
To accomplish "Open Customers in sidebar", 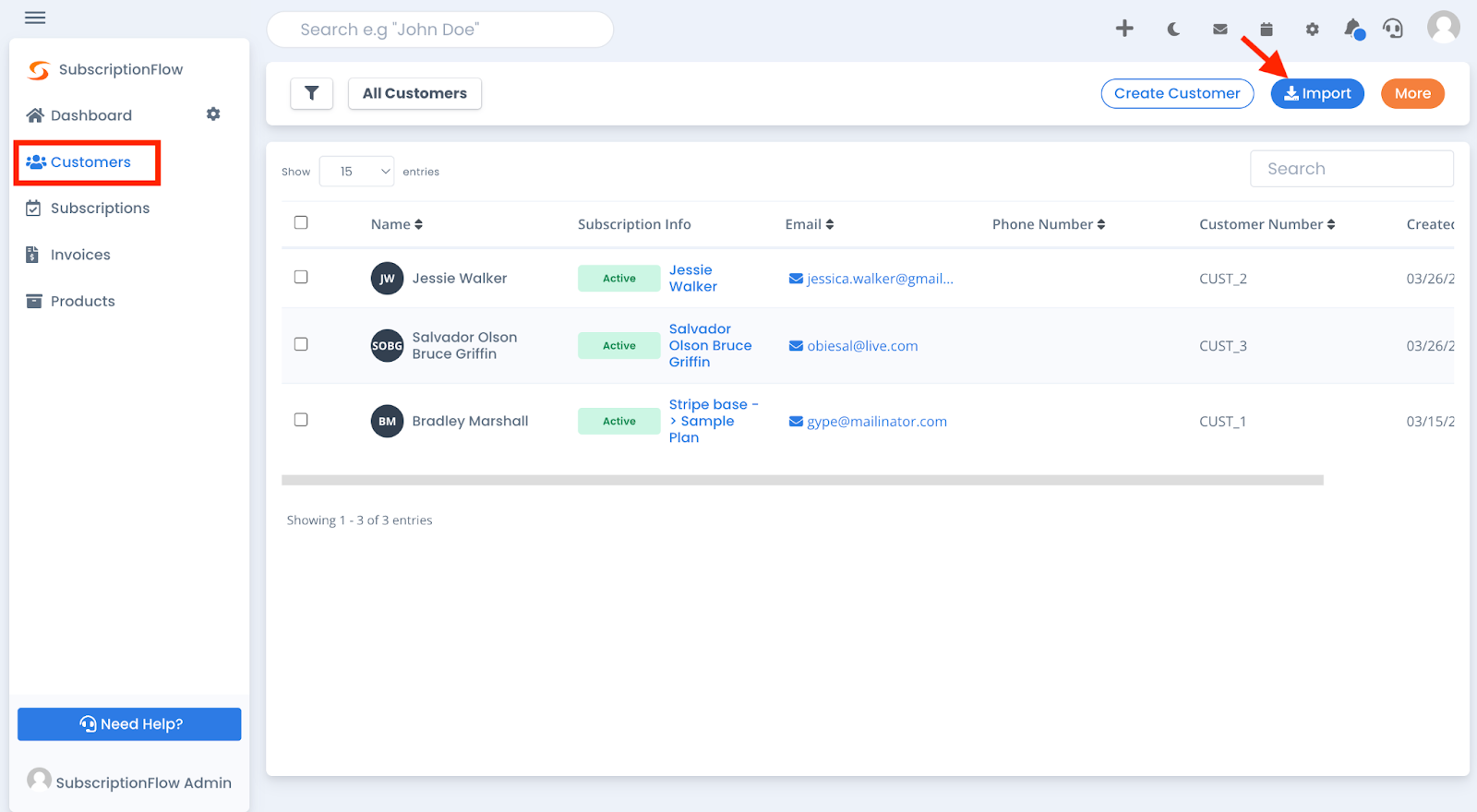I will pyautogui.click(x=79, y=162).
